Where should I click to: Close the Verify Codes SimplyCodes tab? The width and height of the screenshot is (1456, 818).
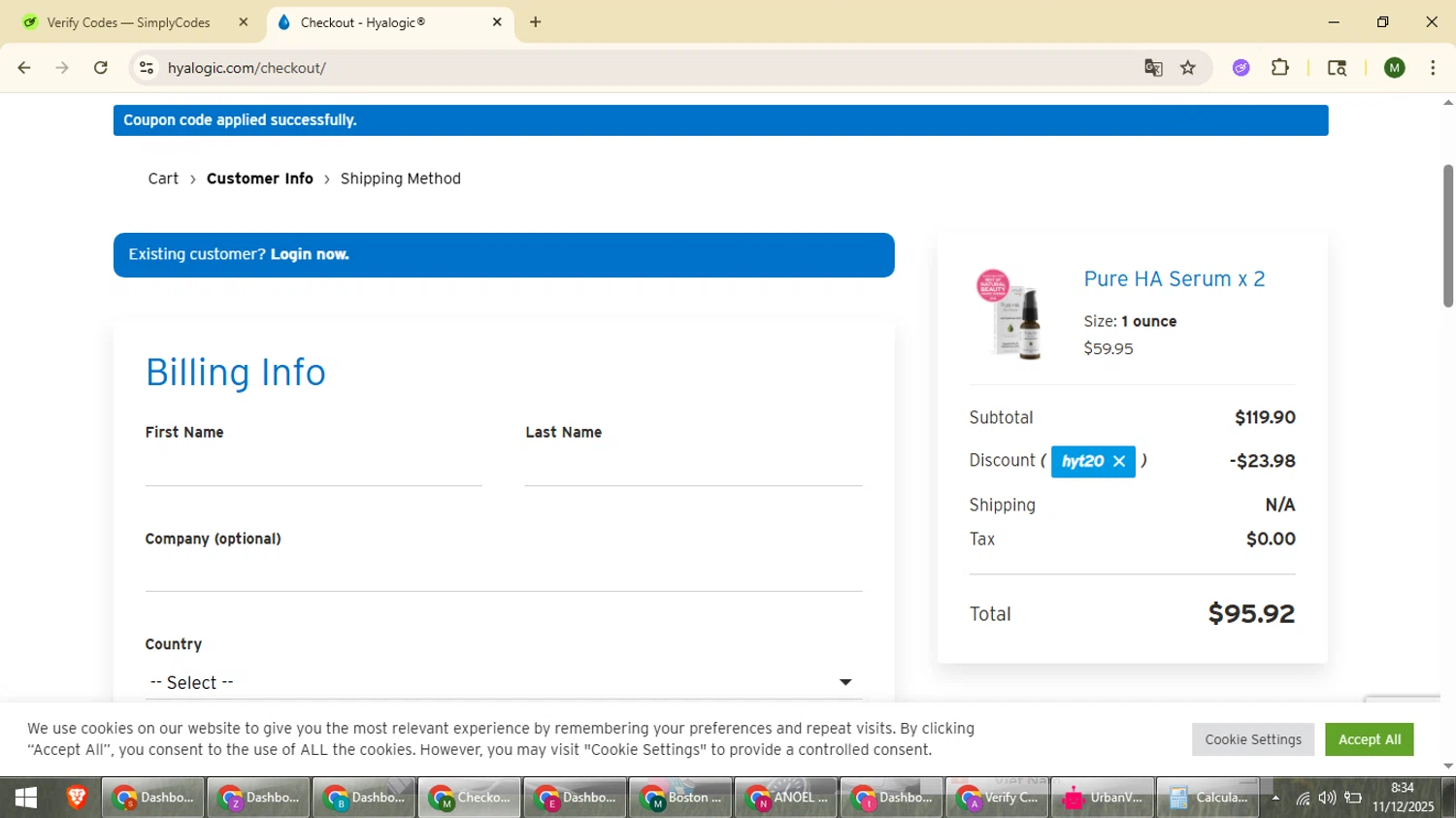click(244, 21)
